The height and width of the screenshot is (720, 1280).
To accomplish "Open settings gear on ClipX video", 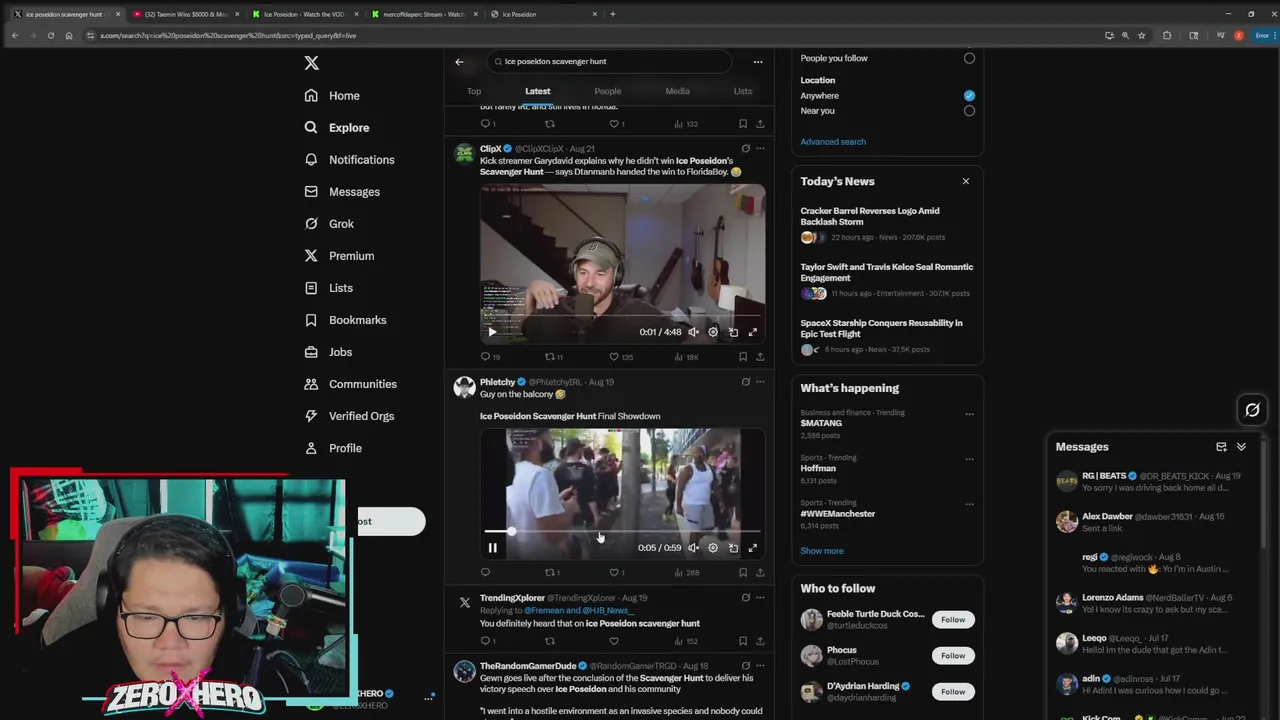I will click(713, 332).
